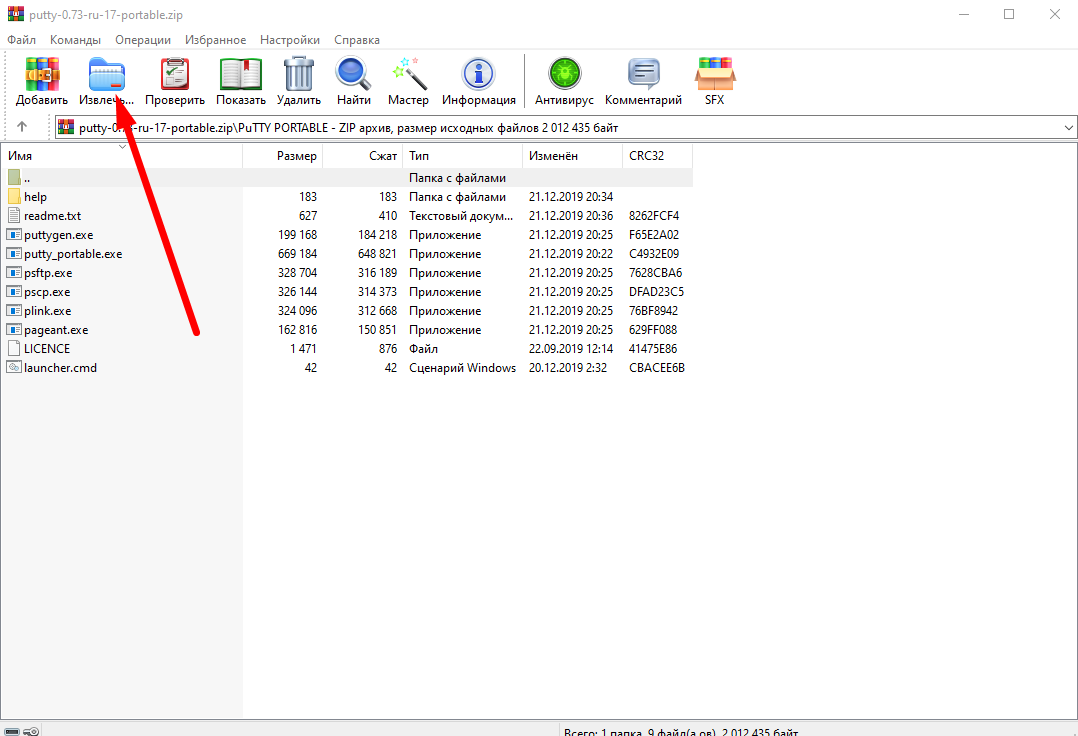1078x736 pixels.
Task: Select the LICENCE file icon
Action: click(14, 348)
